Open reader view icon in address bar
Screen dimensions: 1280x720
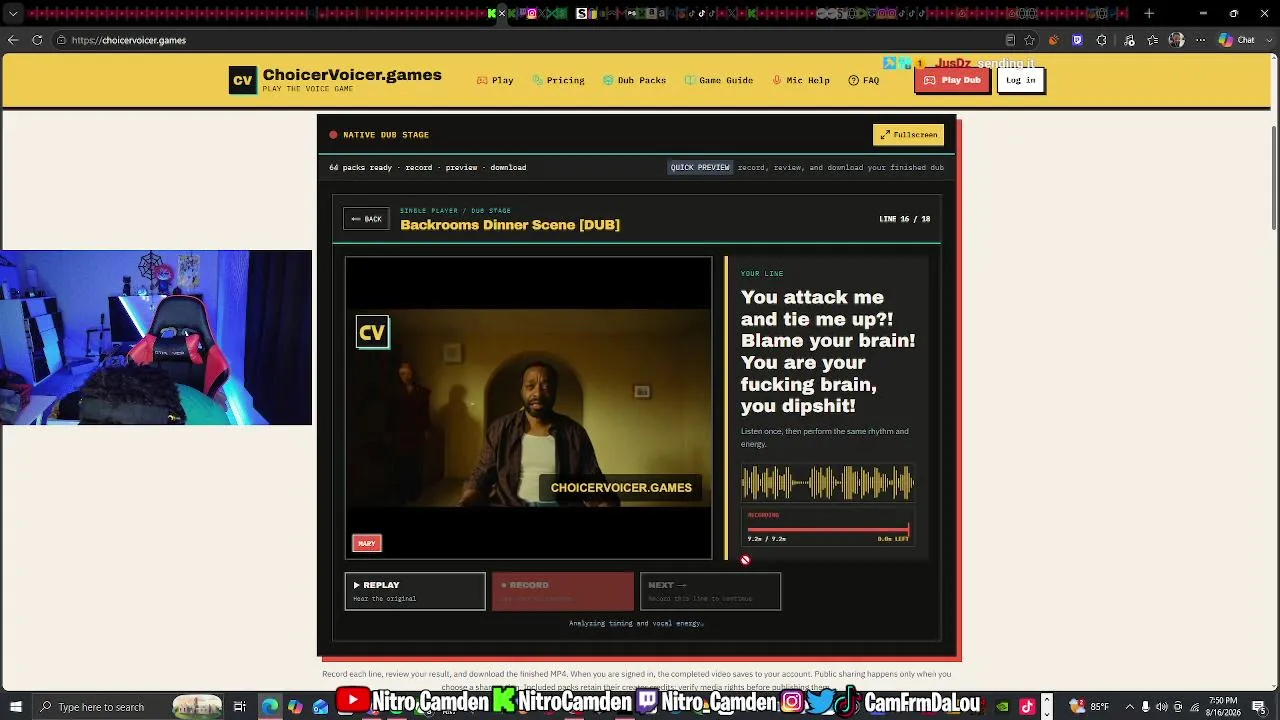click(x=1010, y=40)
